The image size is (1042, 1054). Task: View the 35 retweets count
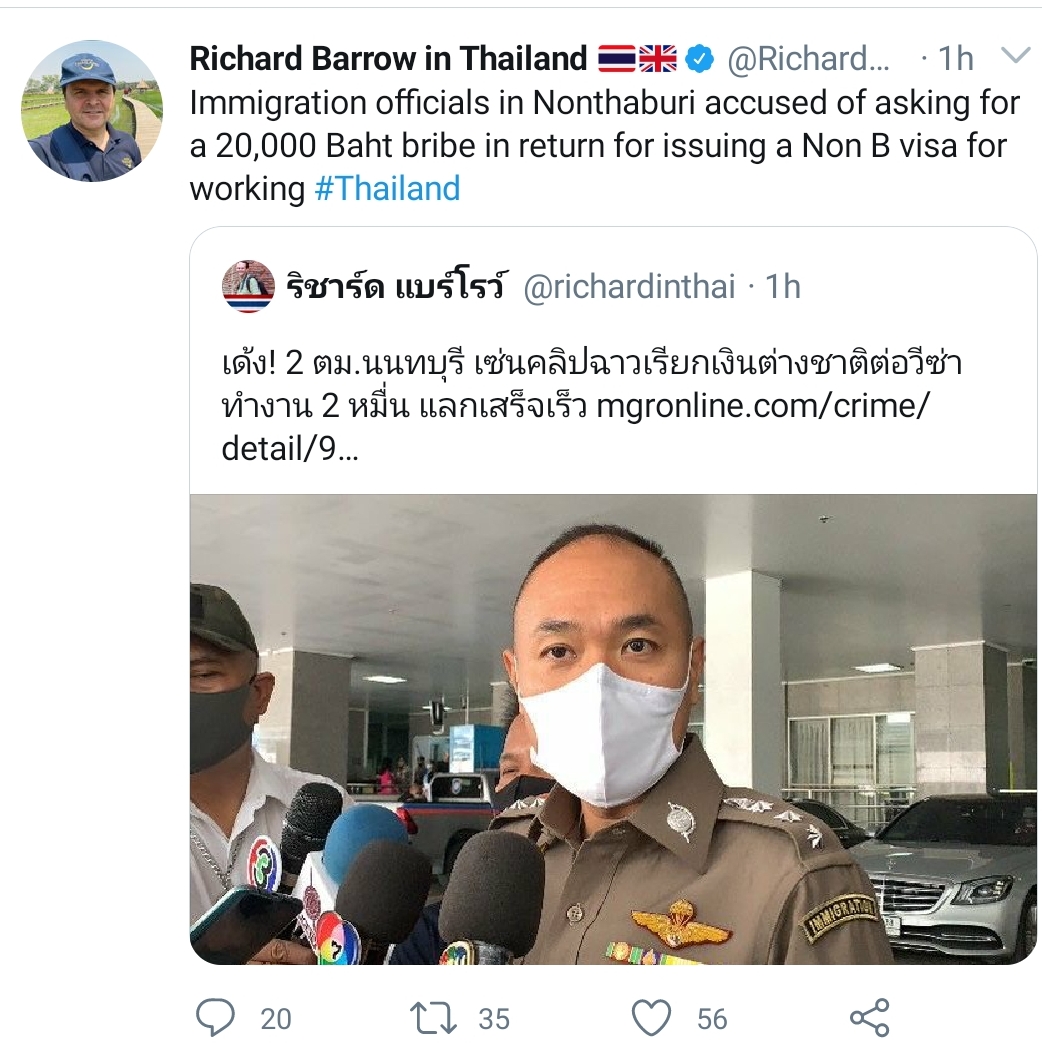[494, 1019]
